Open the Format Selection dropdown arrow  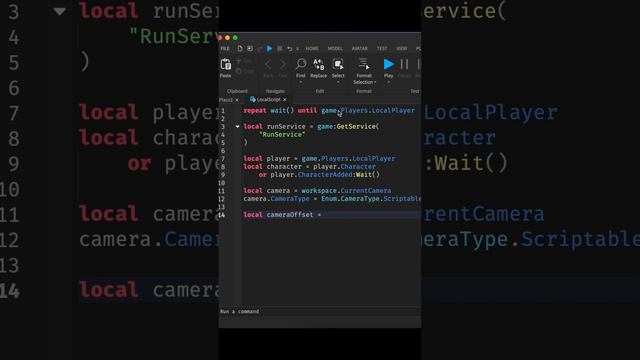point(375,82)
